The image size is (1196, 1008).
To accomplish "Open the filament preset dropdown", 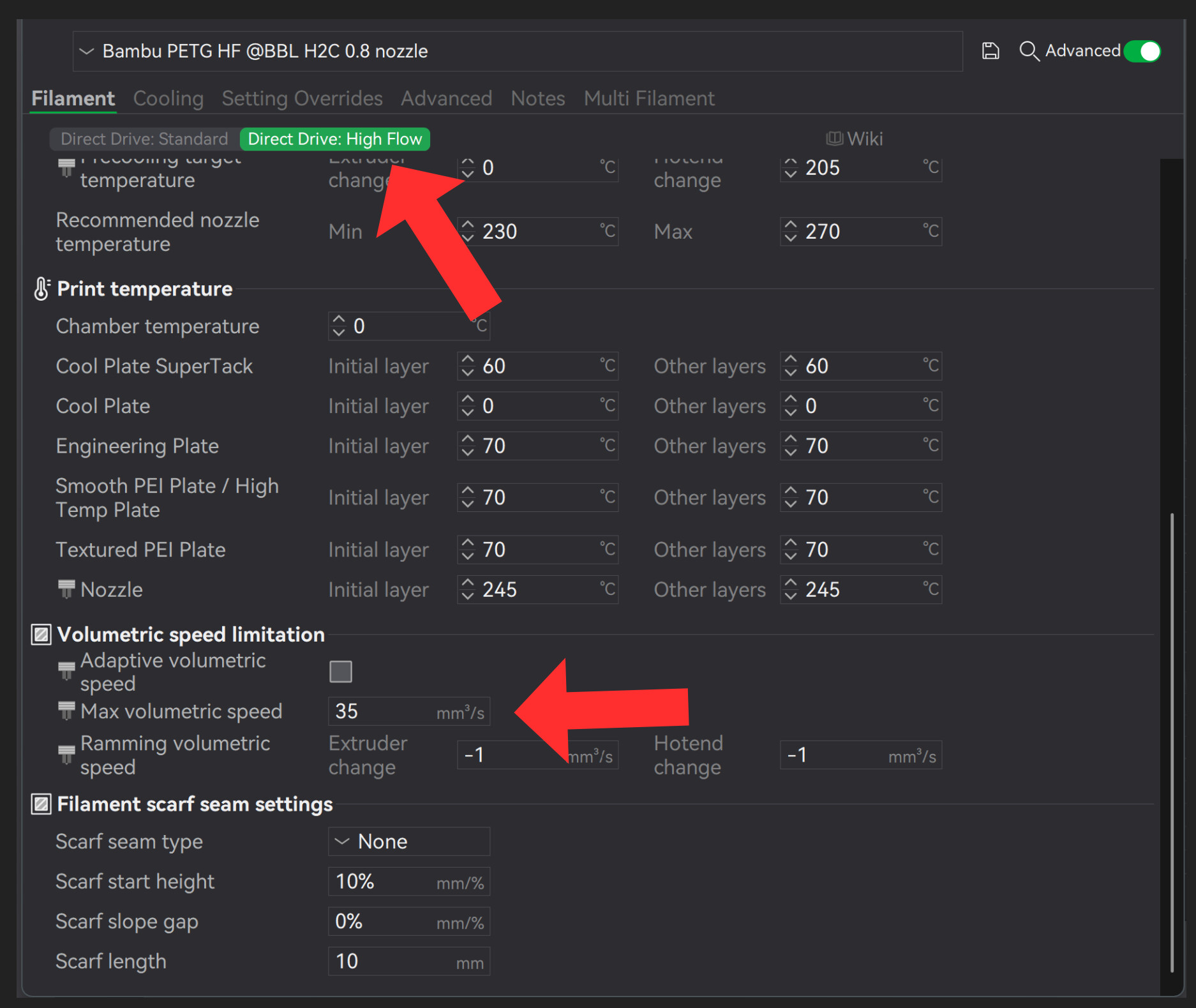I will [518, 51].
